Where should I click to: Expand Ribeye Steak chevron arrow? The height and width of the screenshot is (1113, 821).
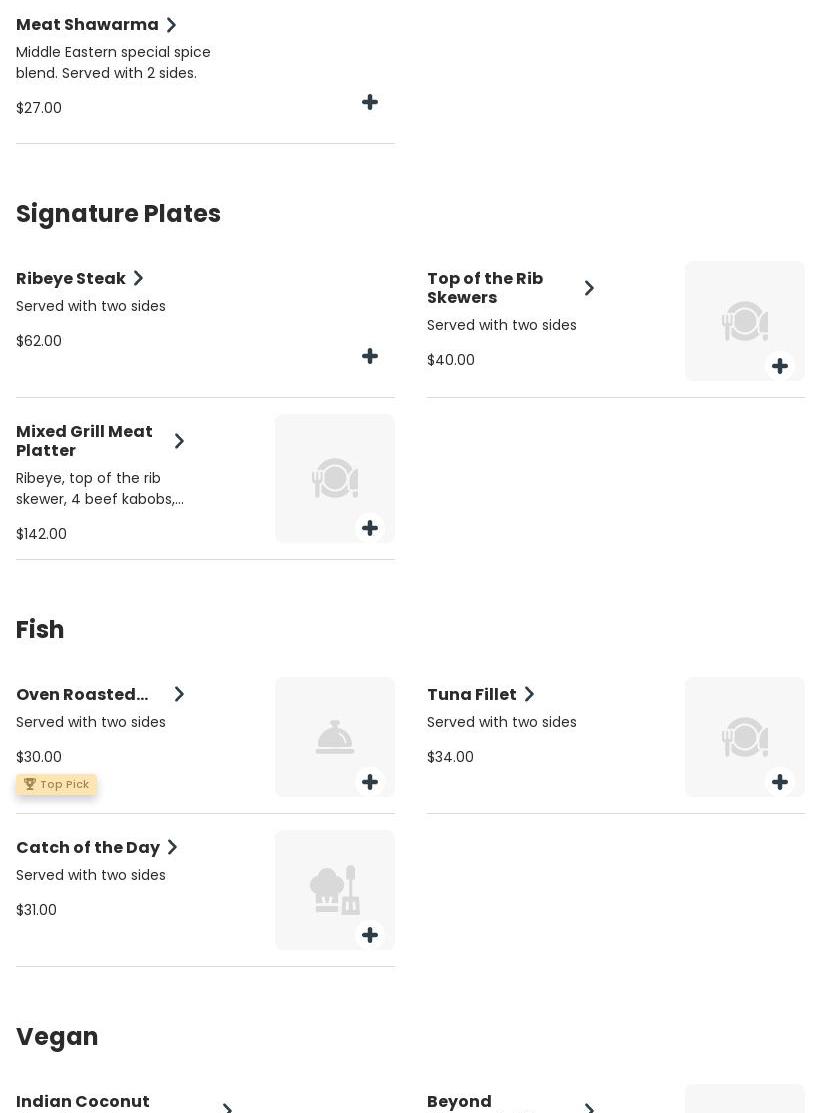pyautogui.click(x=139, y=279)
